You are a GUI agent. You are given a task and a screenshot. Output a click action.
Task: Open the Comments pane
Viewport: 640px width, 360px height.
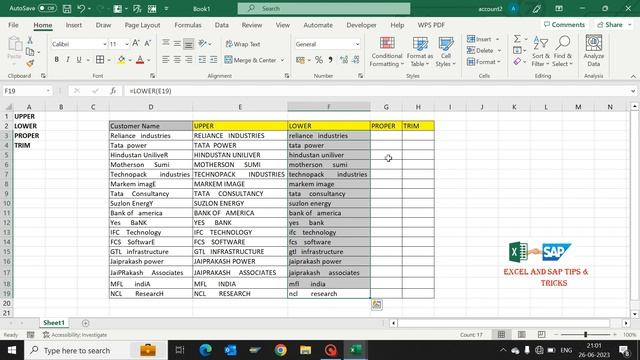click(x=564, y=25)
